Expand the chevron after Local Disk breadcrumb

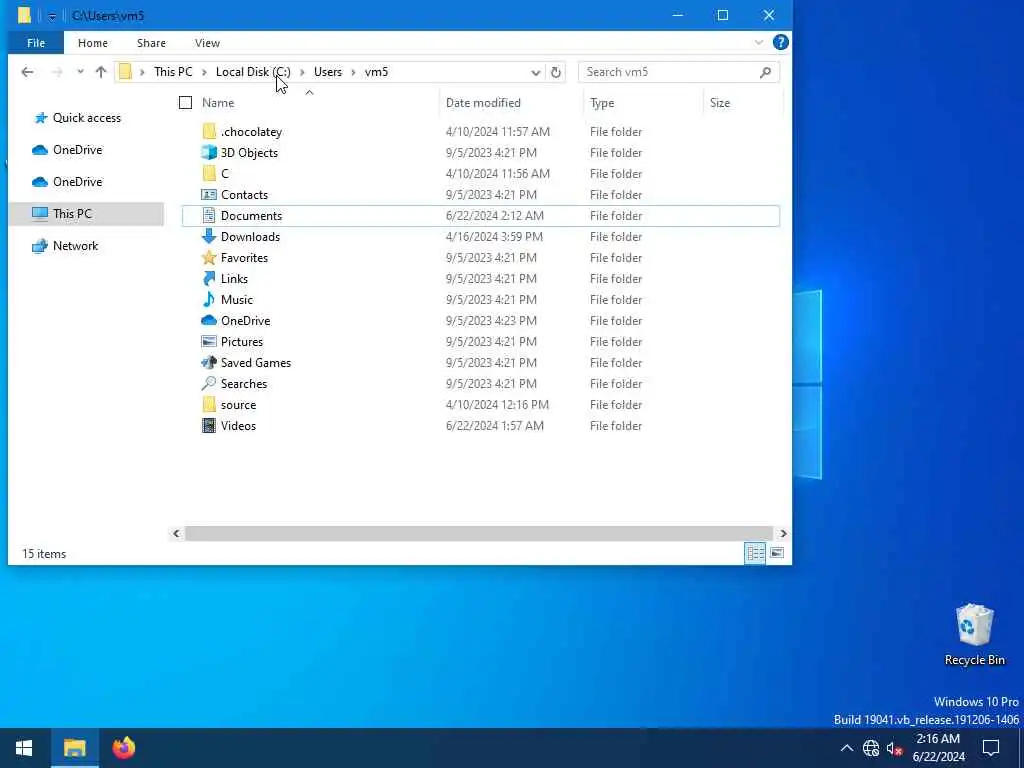[x=302, y=72]
